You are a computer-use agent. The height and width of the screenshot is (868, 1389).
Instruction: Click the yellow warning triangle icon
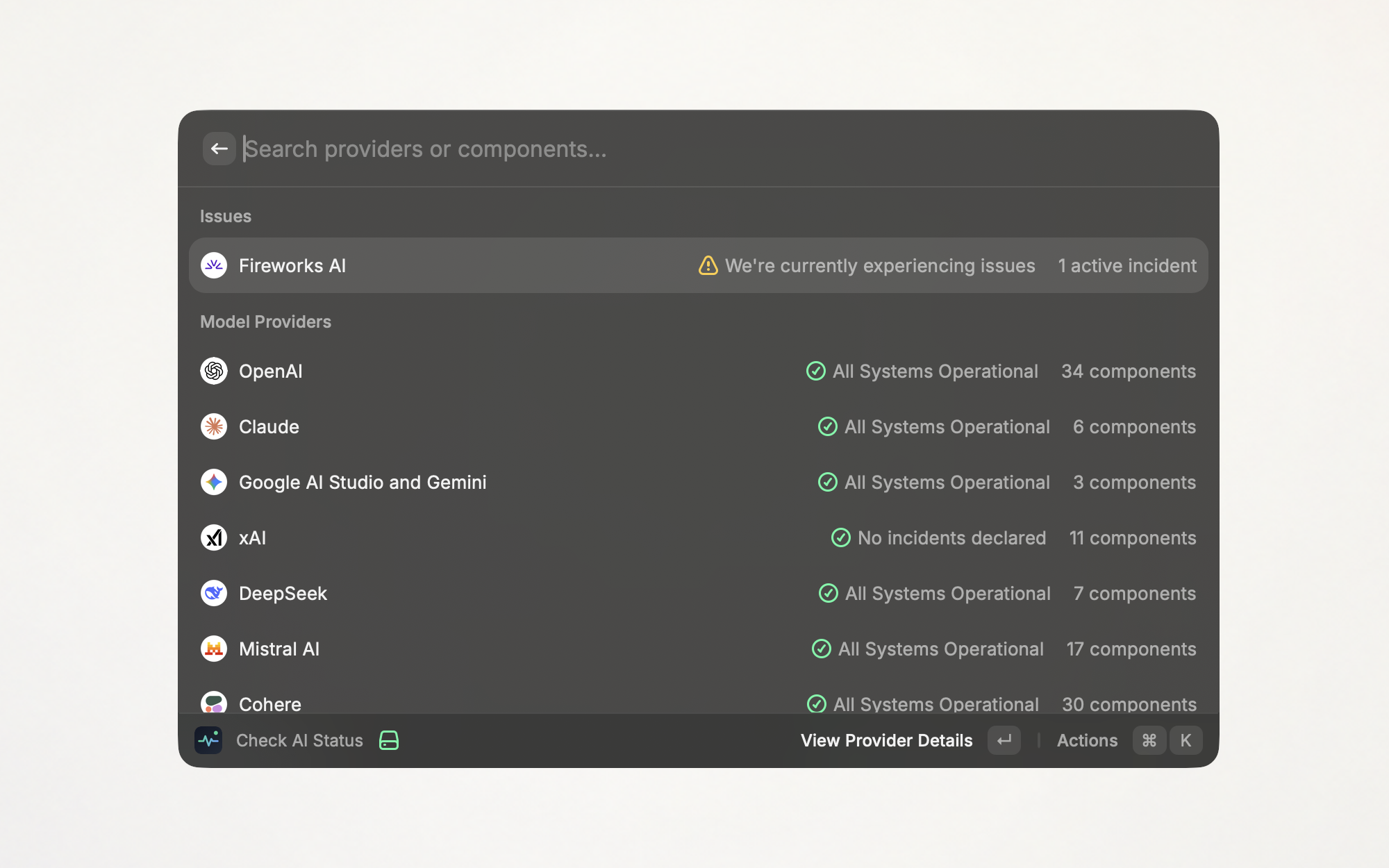pos(708,265)
